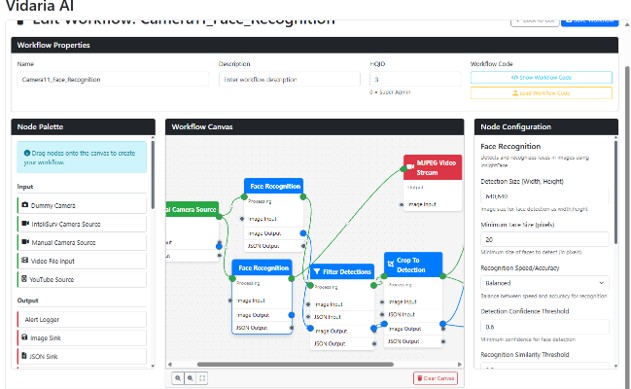Click the Node Palette vertical scrollbar
Screen dimensions: 631x389
click(153, 175)
